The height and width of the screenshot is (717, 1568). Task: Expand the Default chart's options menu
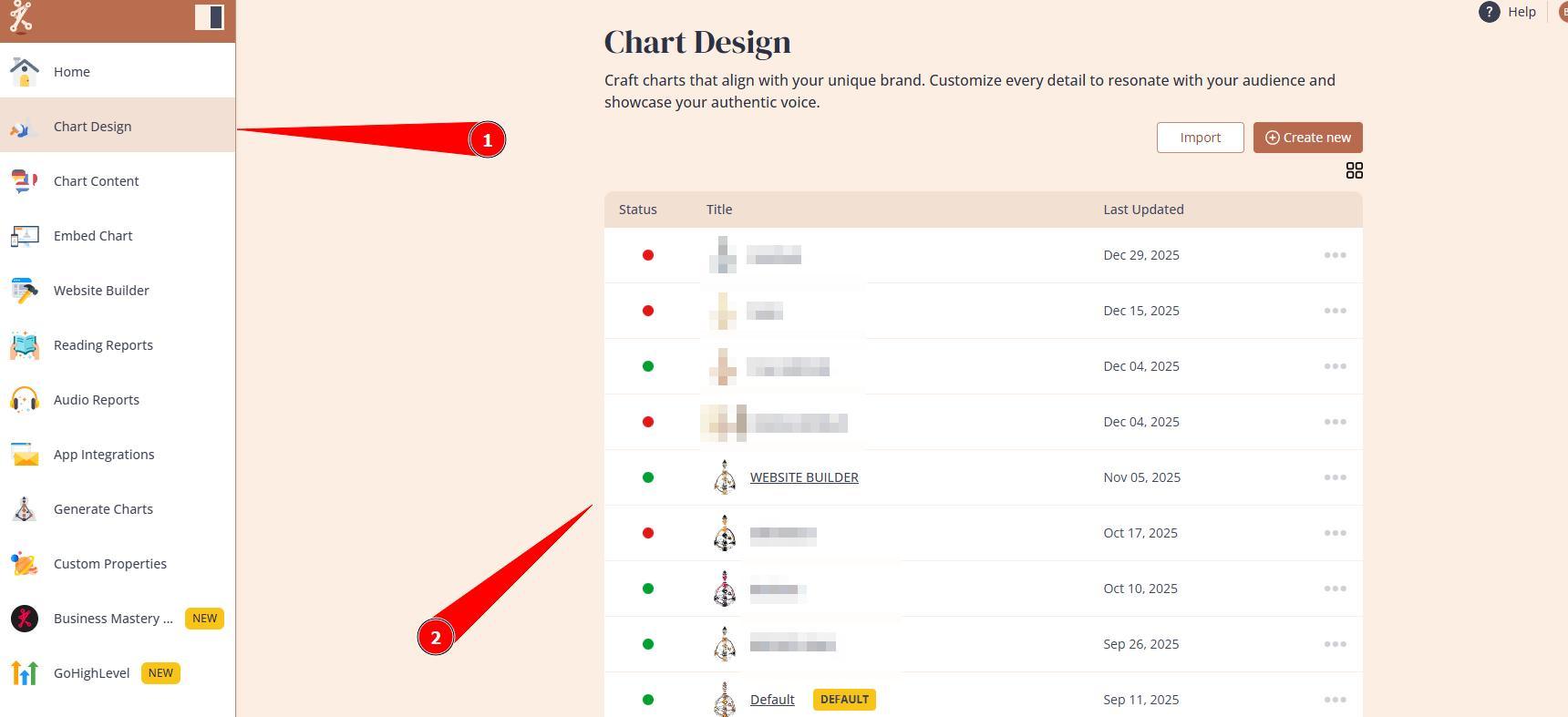pos(1335,700)
